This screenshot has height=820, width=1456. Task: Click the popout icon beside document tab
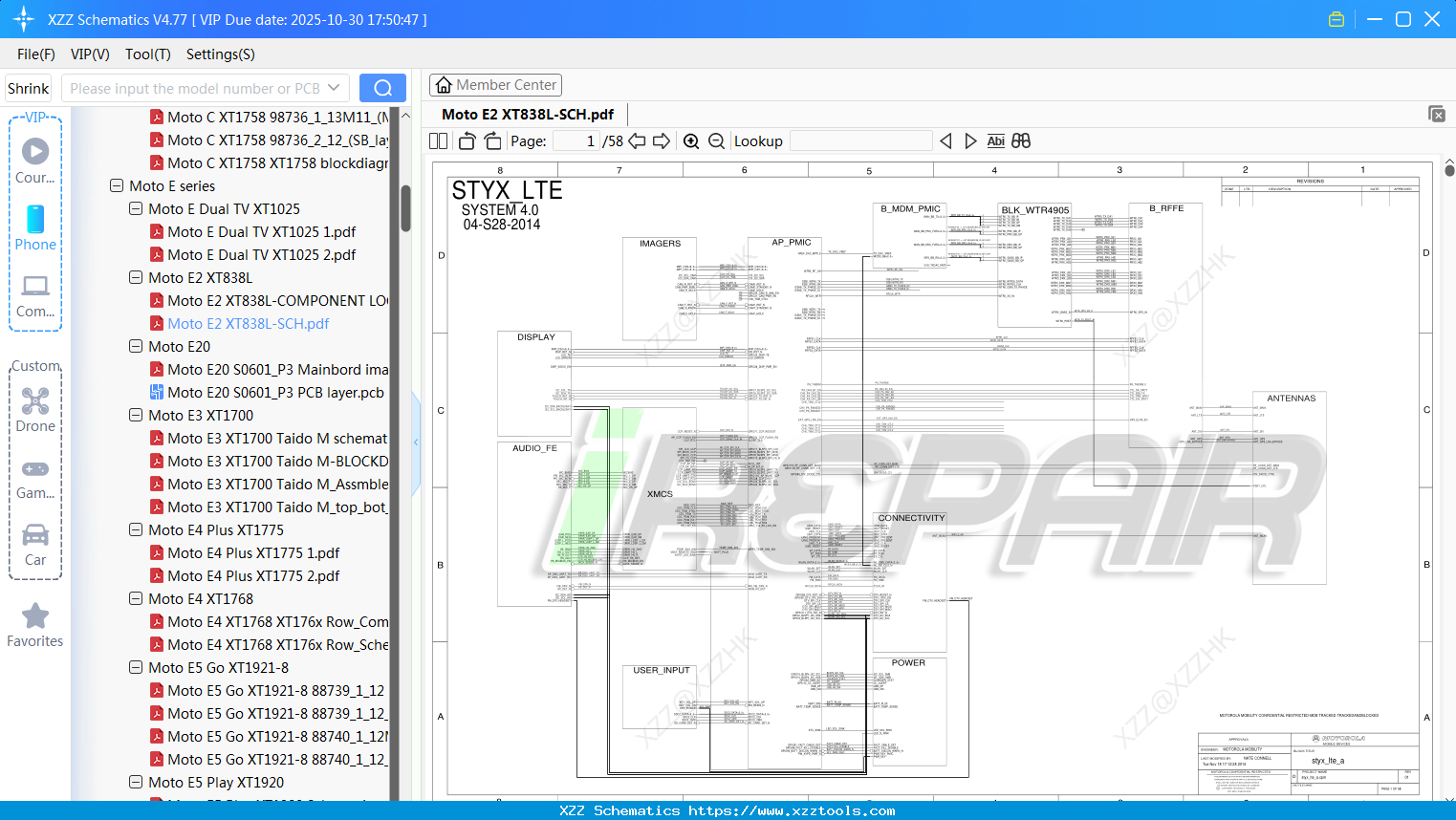pyautogui.click(x=1437, y=114)
